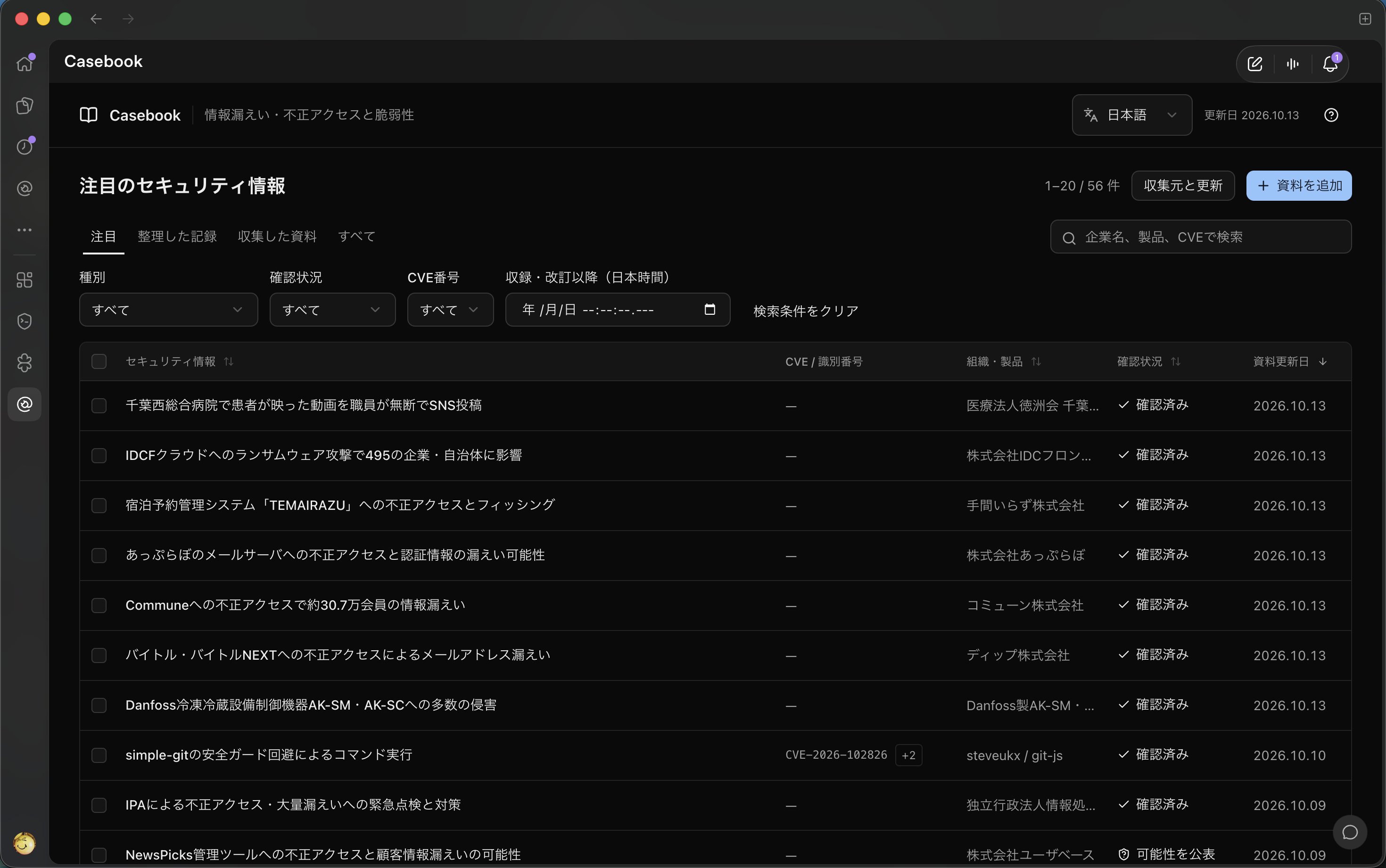The width and height of the screenshot is (1386, 868).
Task: Open the calendar picker icon in date field
Action: (x=709, y=310)
